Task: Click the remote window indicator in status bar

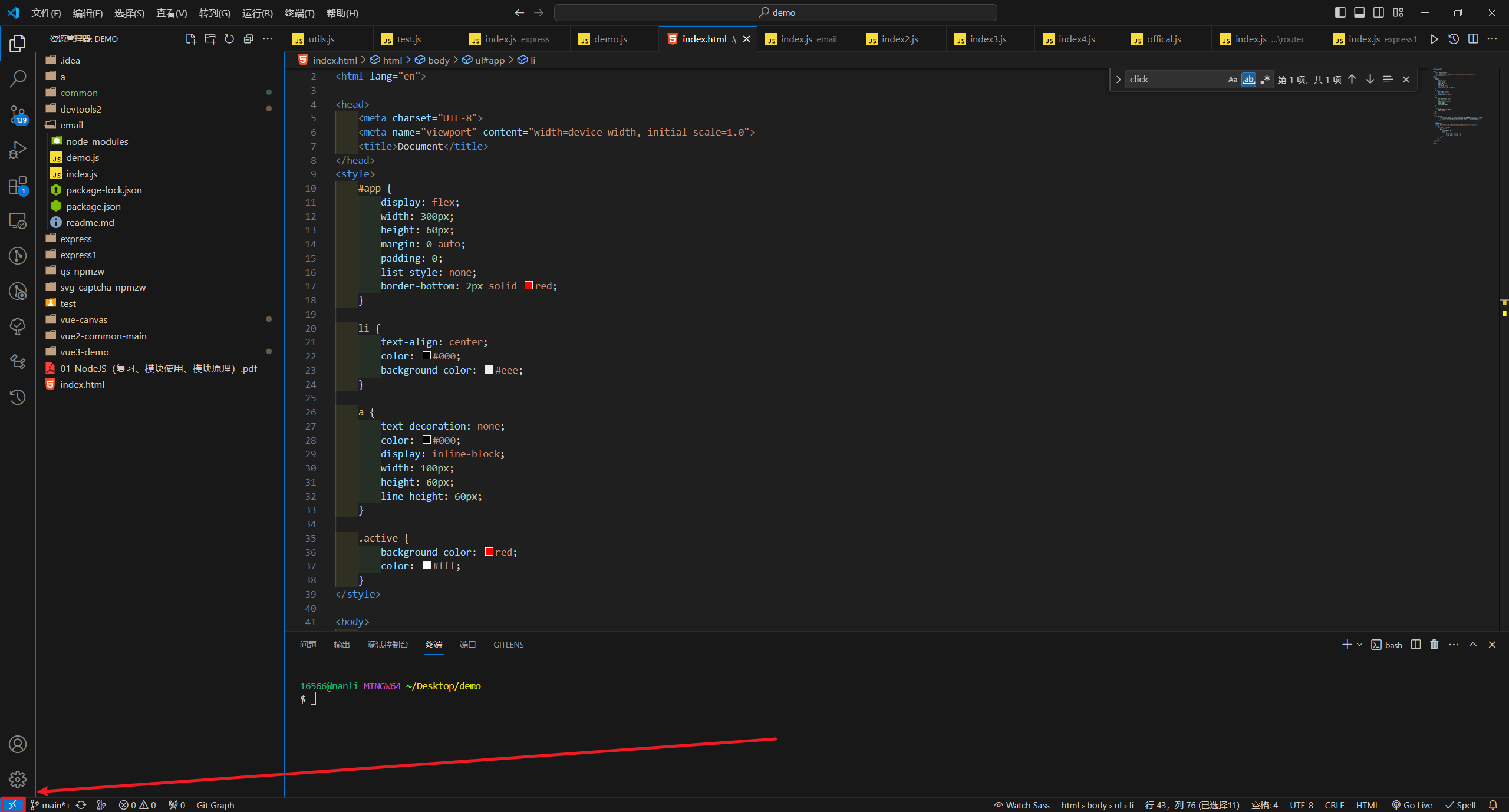Action: point(12,805)
